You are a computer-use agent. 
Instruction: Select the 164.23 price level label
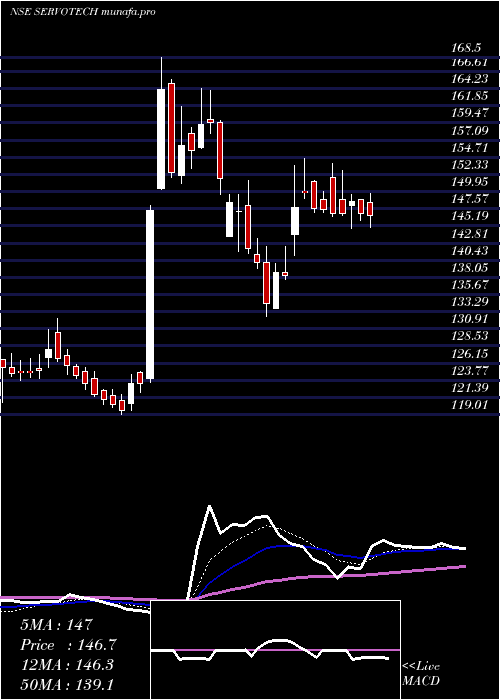coord(470,79)
